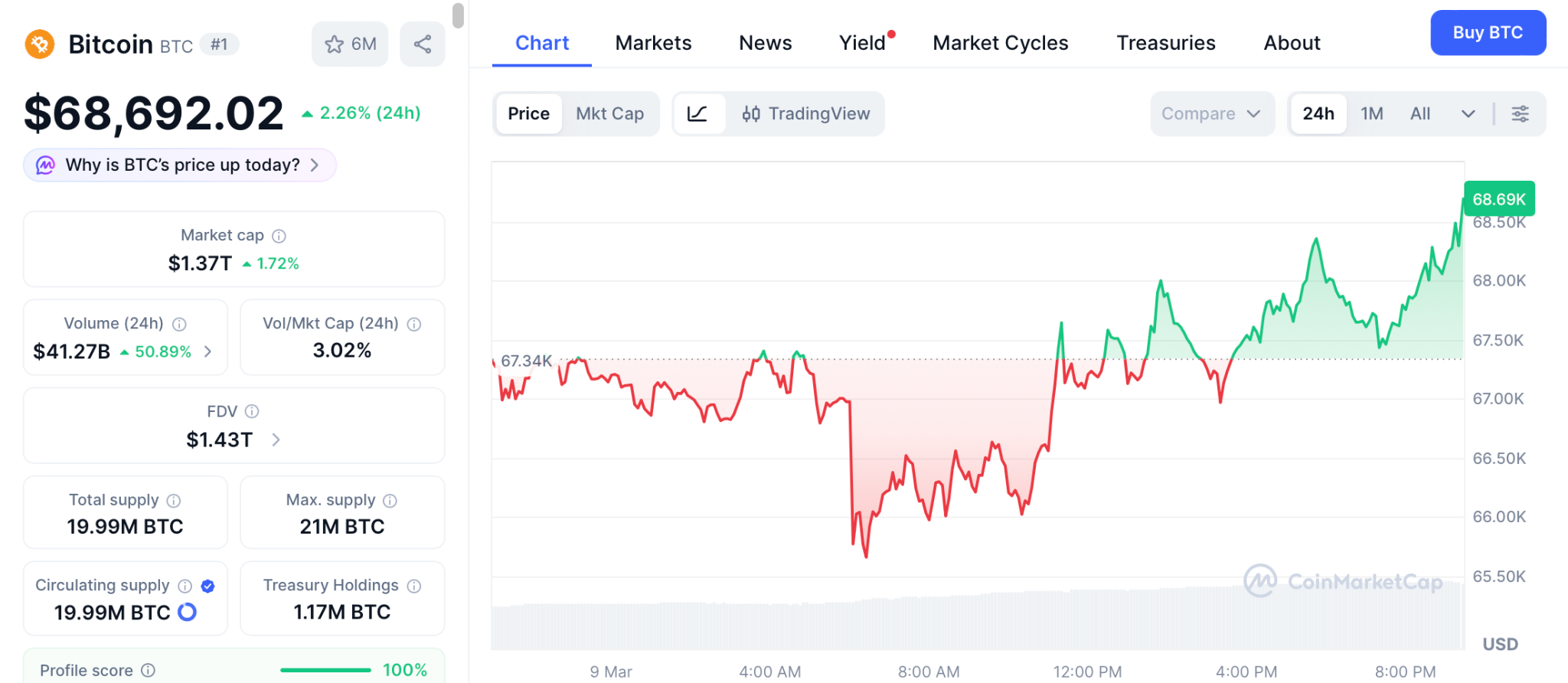Click the Buy BTC button
1568x683 pixels.
(x=1488, y=33)
